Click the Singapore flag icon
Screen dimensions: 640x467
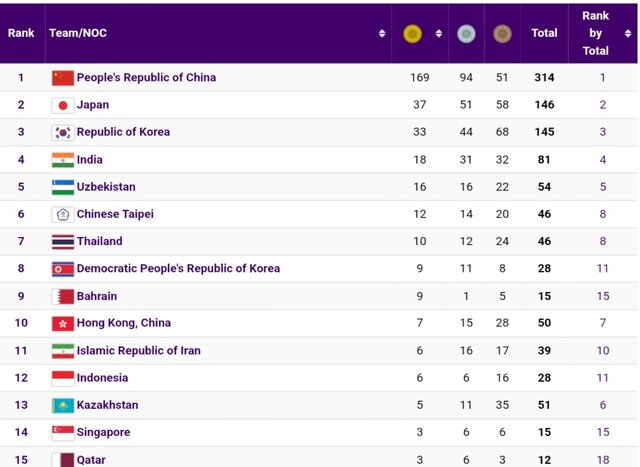tap(62, 432)
